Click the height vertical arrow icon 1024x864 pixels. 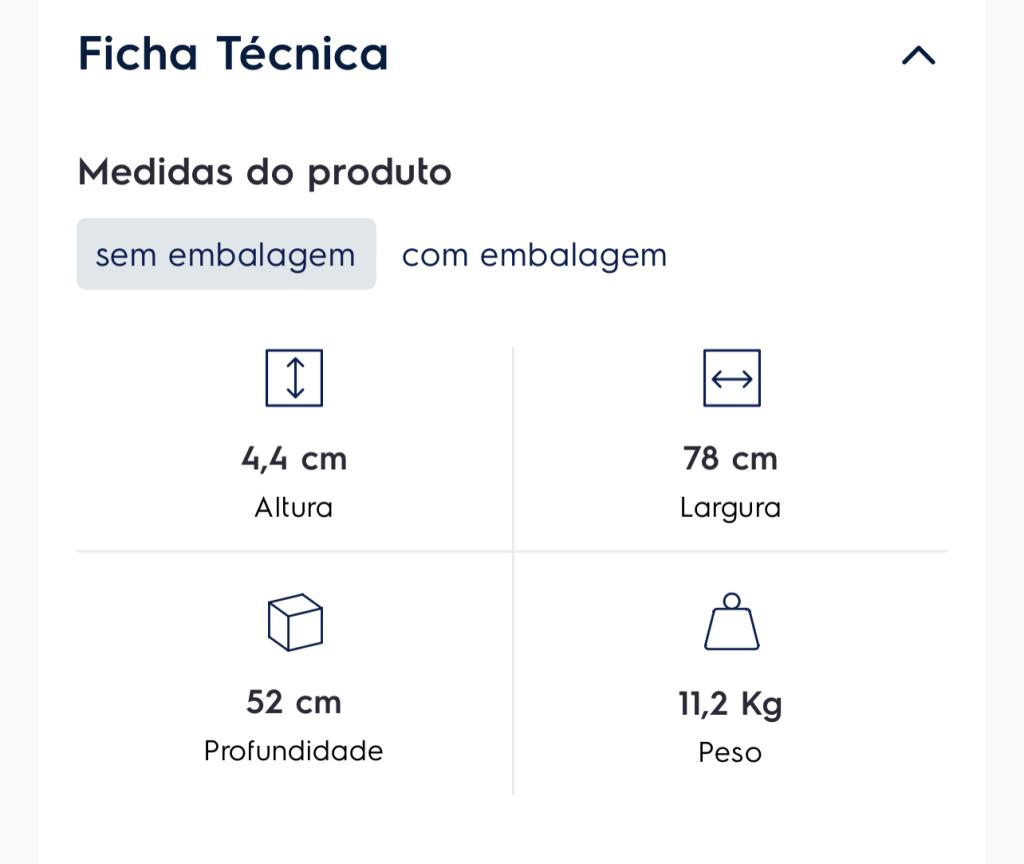point(294,378)
